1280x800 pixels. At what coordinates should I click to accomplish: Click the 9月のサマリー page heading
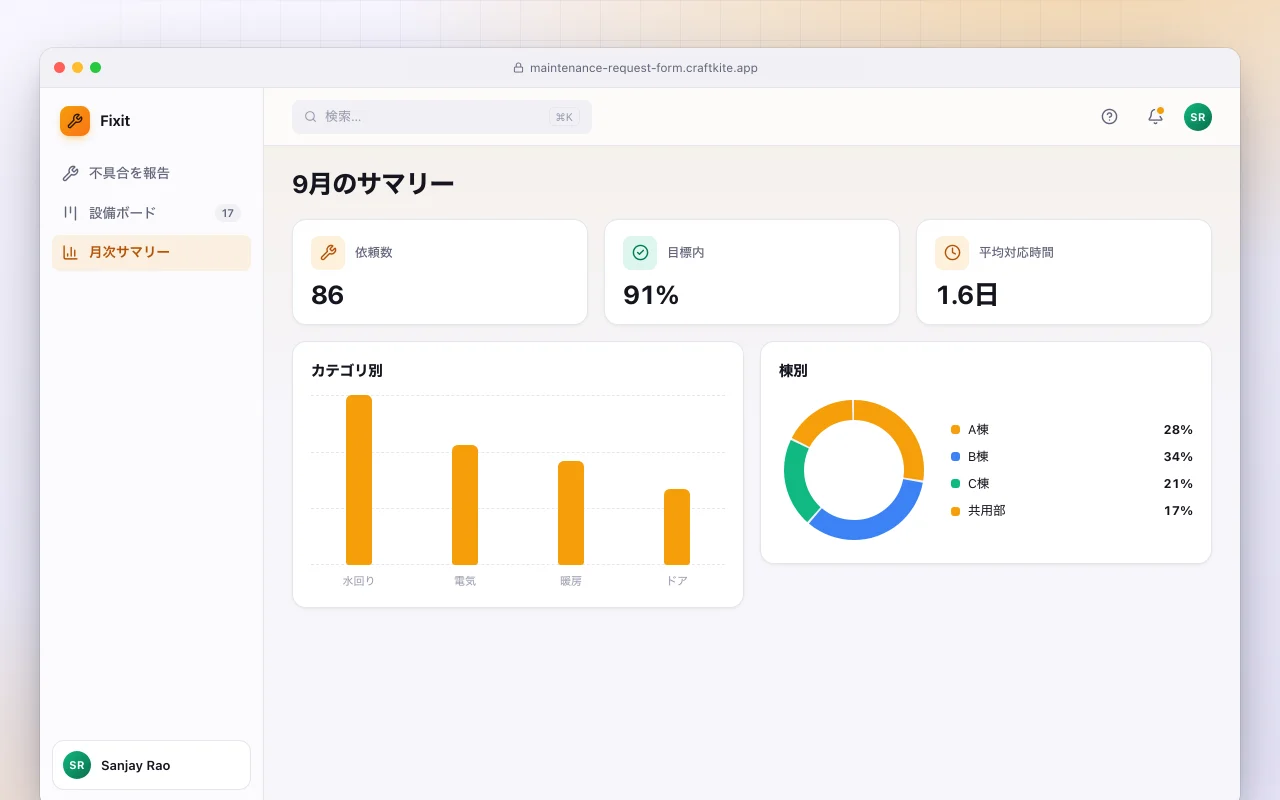click(x=373, y=184)
